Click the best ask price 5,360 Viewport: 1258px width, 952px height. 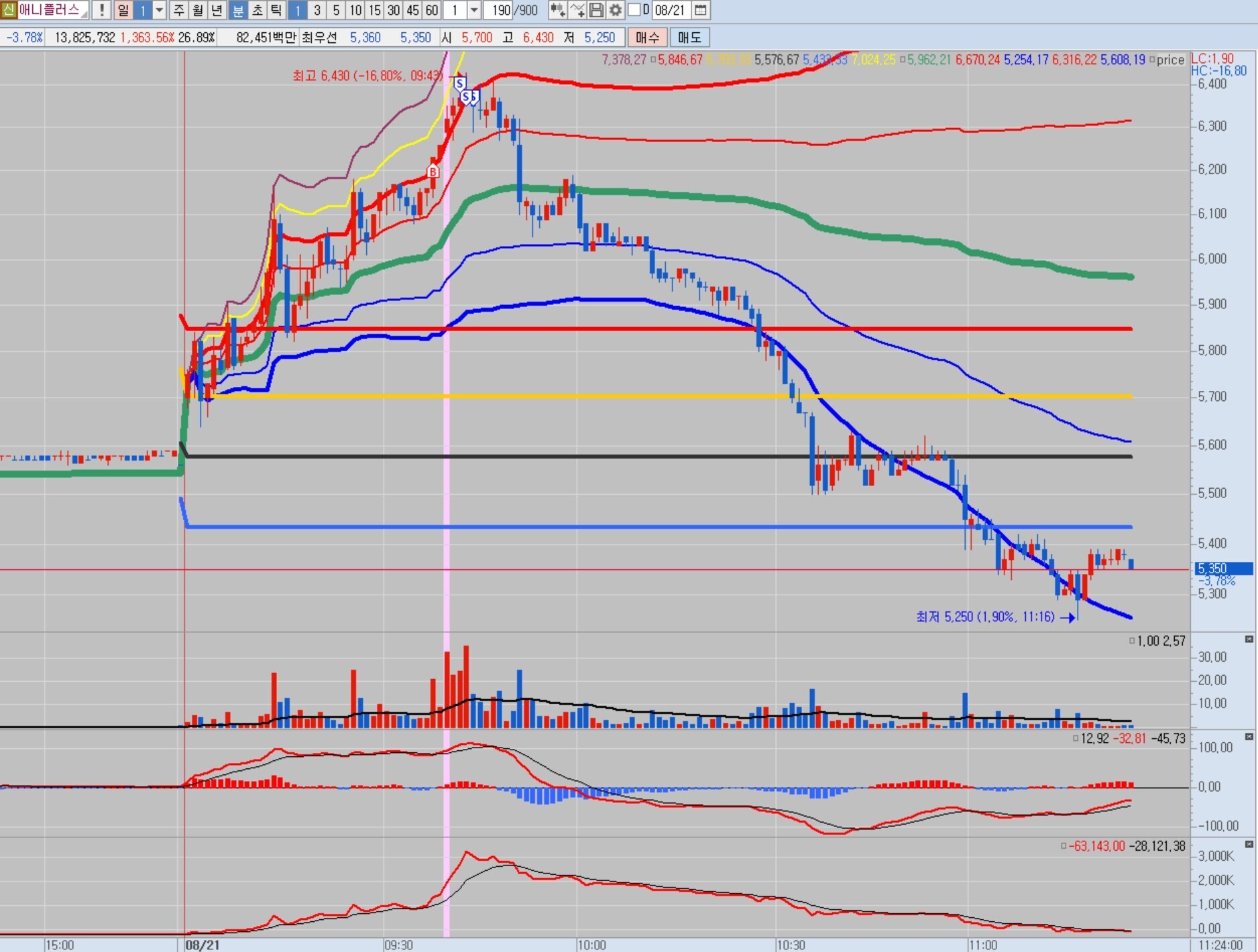point(365,38)
